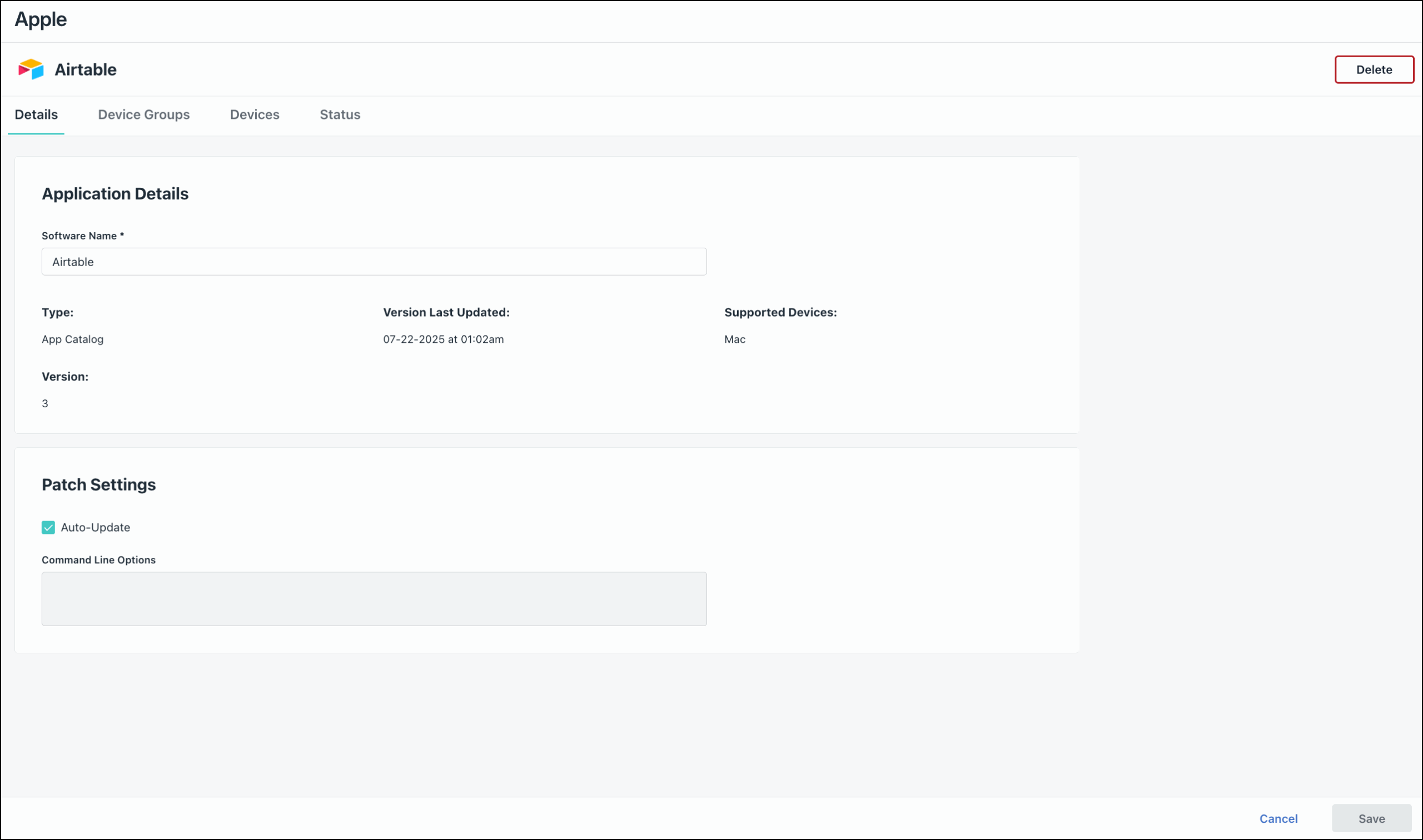Click the Version number 3
The width and height of the screenshot is (1423, 840).
pyautogui.click(x=45, y=403)
